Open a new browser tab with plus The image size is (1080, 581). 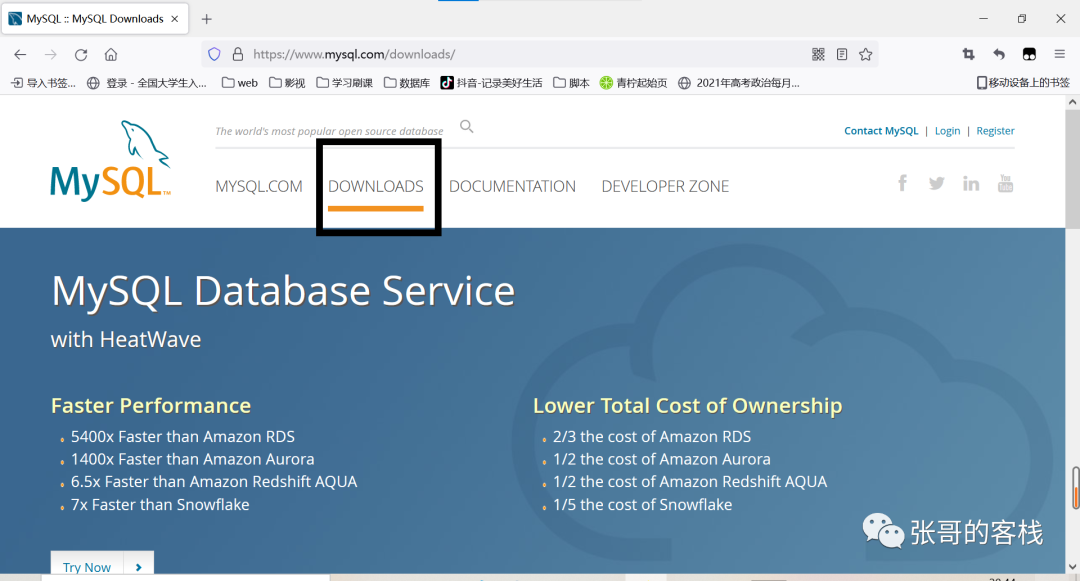207,19
